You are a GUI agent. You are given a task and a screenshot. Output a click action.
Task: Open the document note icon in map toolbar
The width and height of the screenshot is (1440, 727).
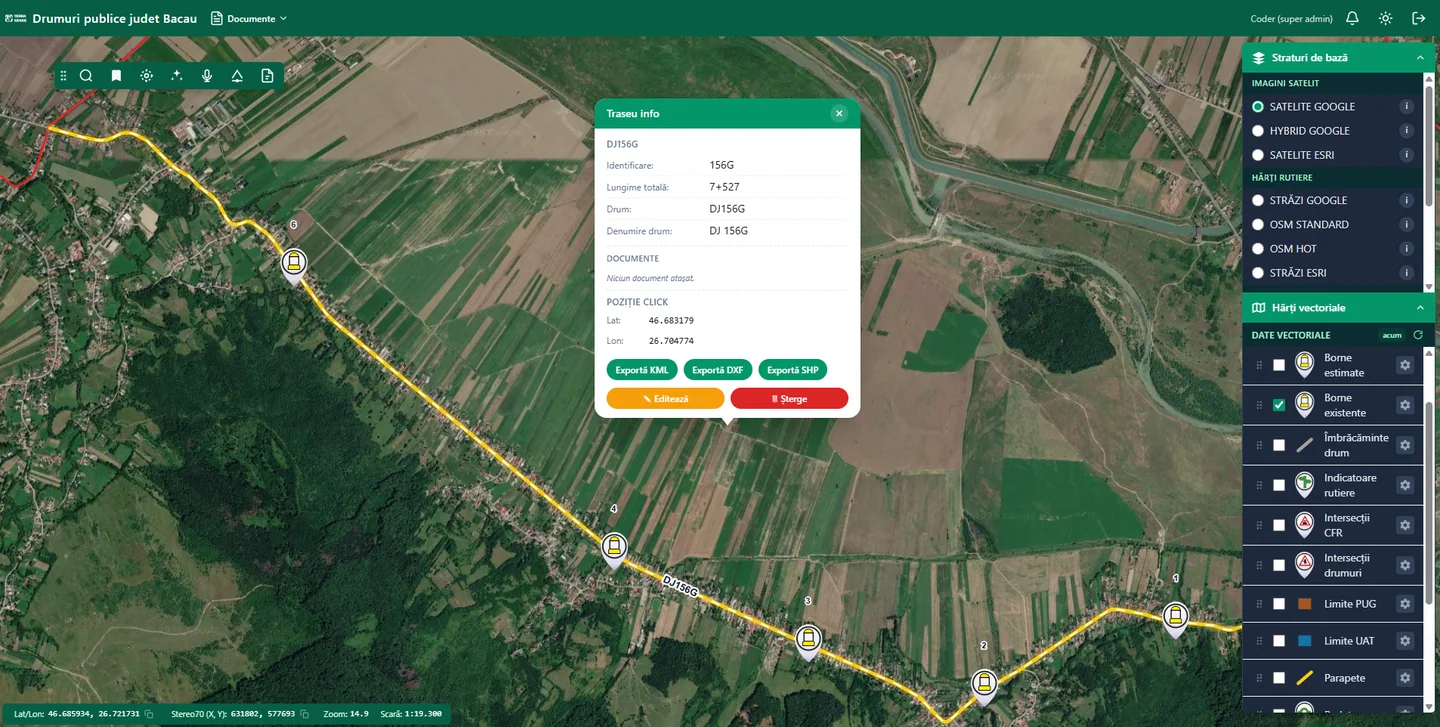[x=267, y=76]
